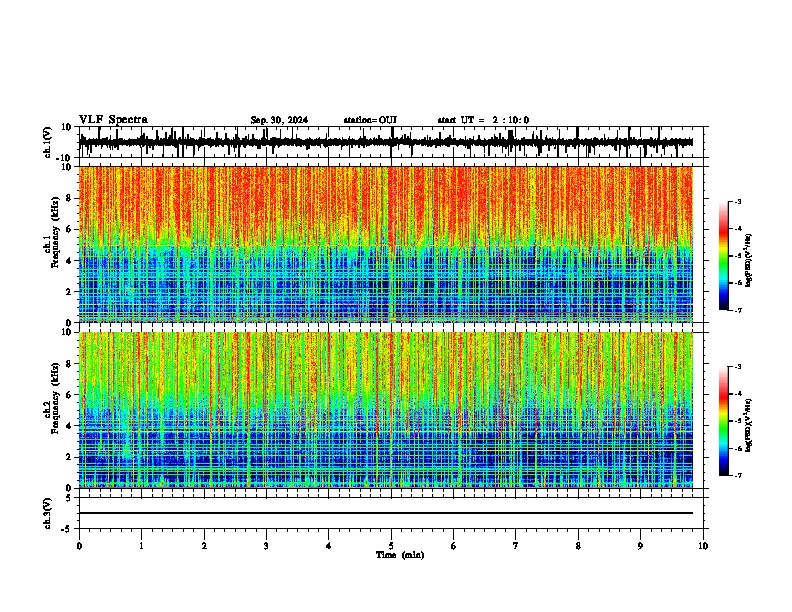Click the ch.1 voltage waveform trace

pos(386,142)
